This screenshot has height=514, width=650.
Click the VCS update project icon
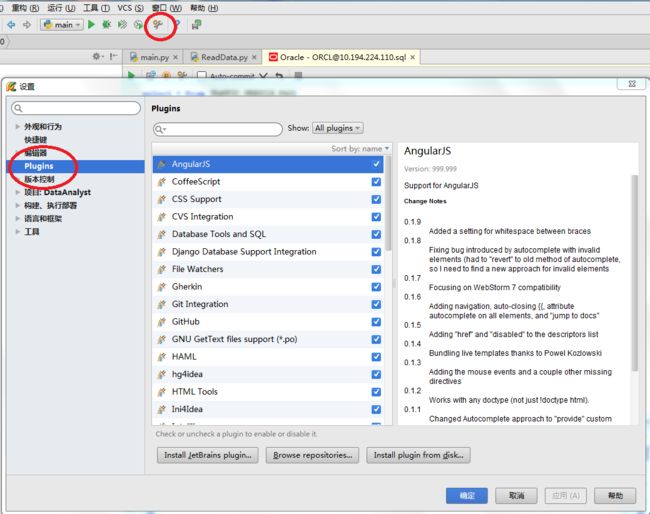pos(196,25)
